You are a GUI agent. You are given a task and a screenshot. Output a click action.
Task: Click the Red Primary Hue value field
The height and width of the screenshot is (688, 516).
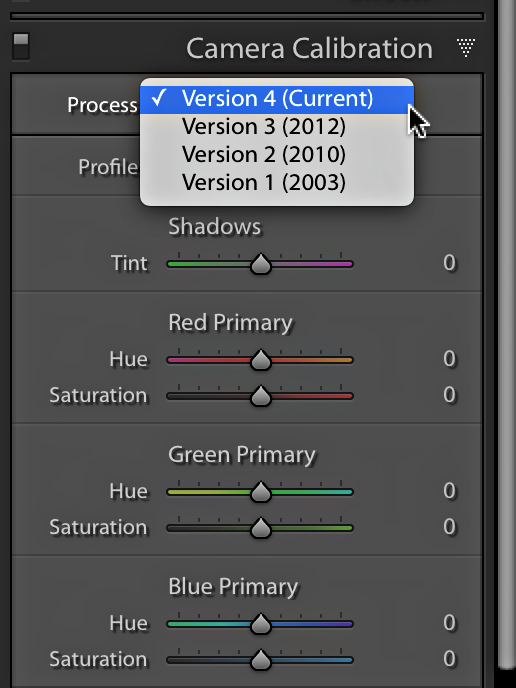pyautogui.click(x=449, y=359)
